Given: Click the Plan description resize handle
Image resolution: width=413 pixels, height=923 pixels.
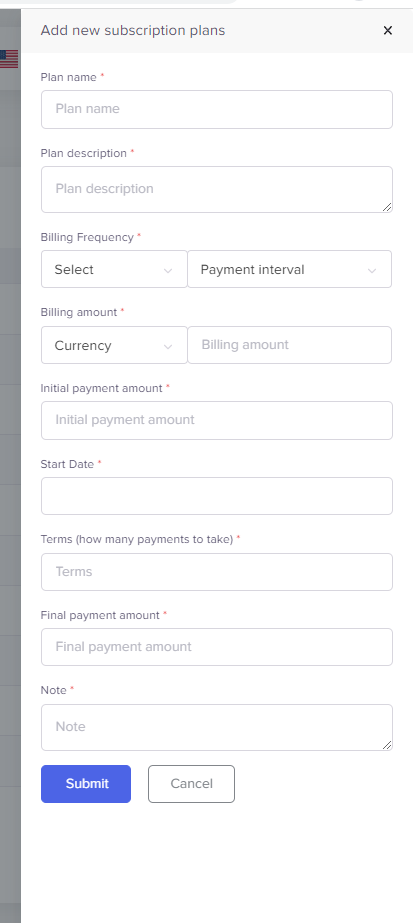Looking at the screenshot, I should click(387, 207).
